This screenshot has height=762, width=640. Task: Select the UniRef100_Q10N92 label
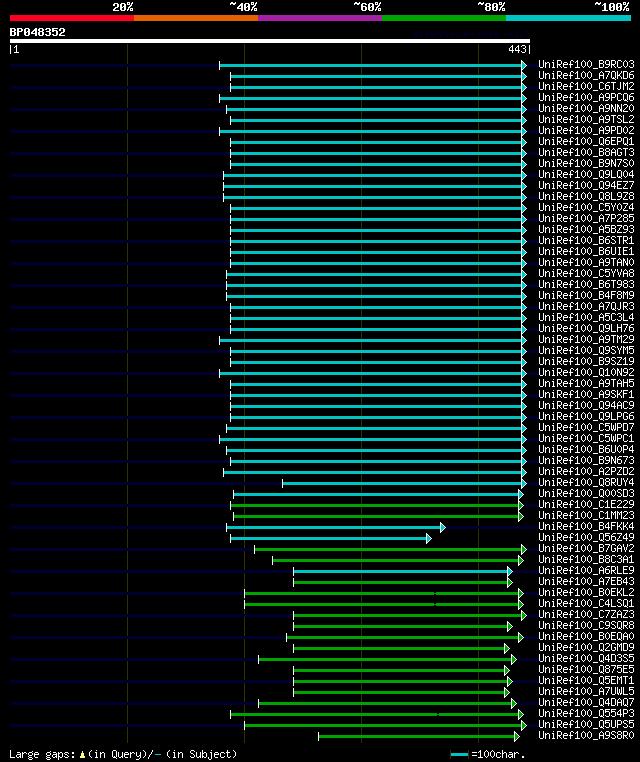click(x=586, y=372)
